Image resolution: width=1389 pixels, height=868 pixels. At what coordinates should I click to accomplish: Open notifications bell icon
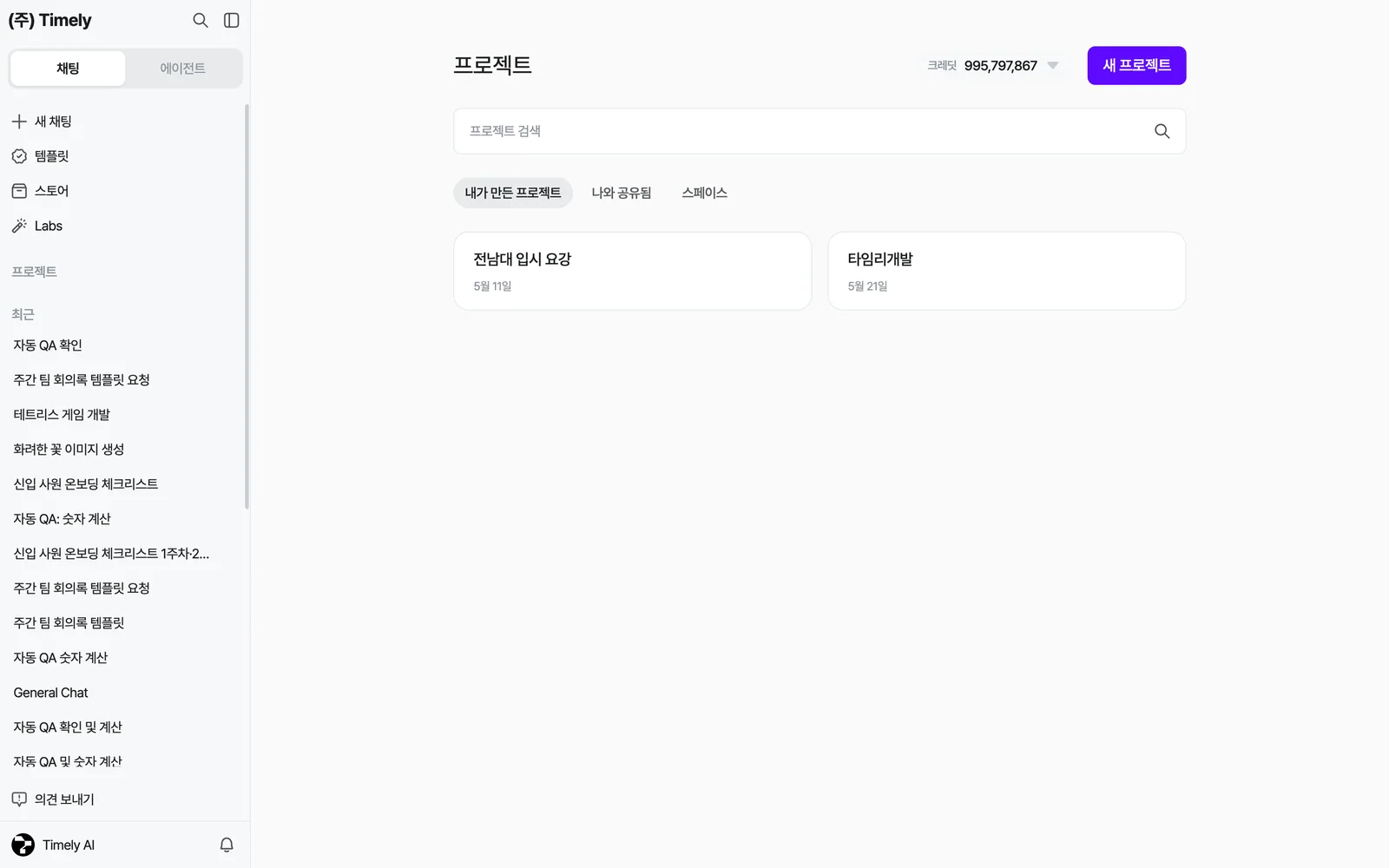point(227,845)
